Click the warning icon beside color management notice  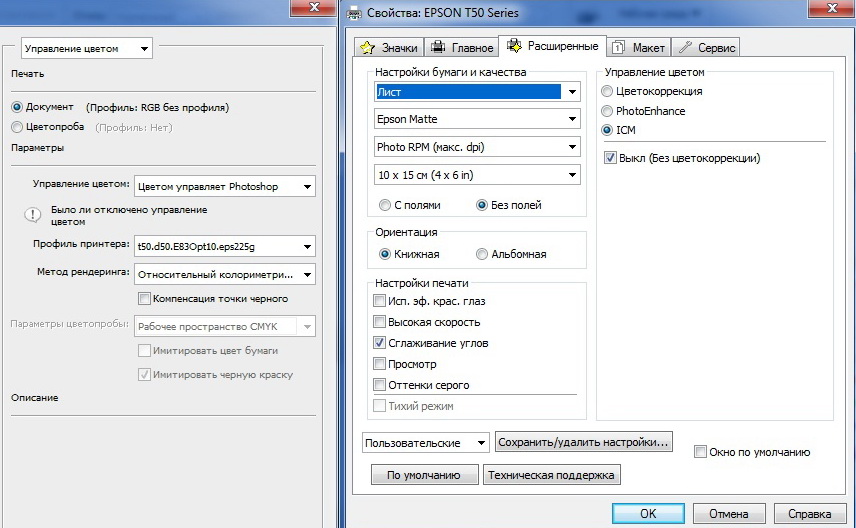coord(33,215)
